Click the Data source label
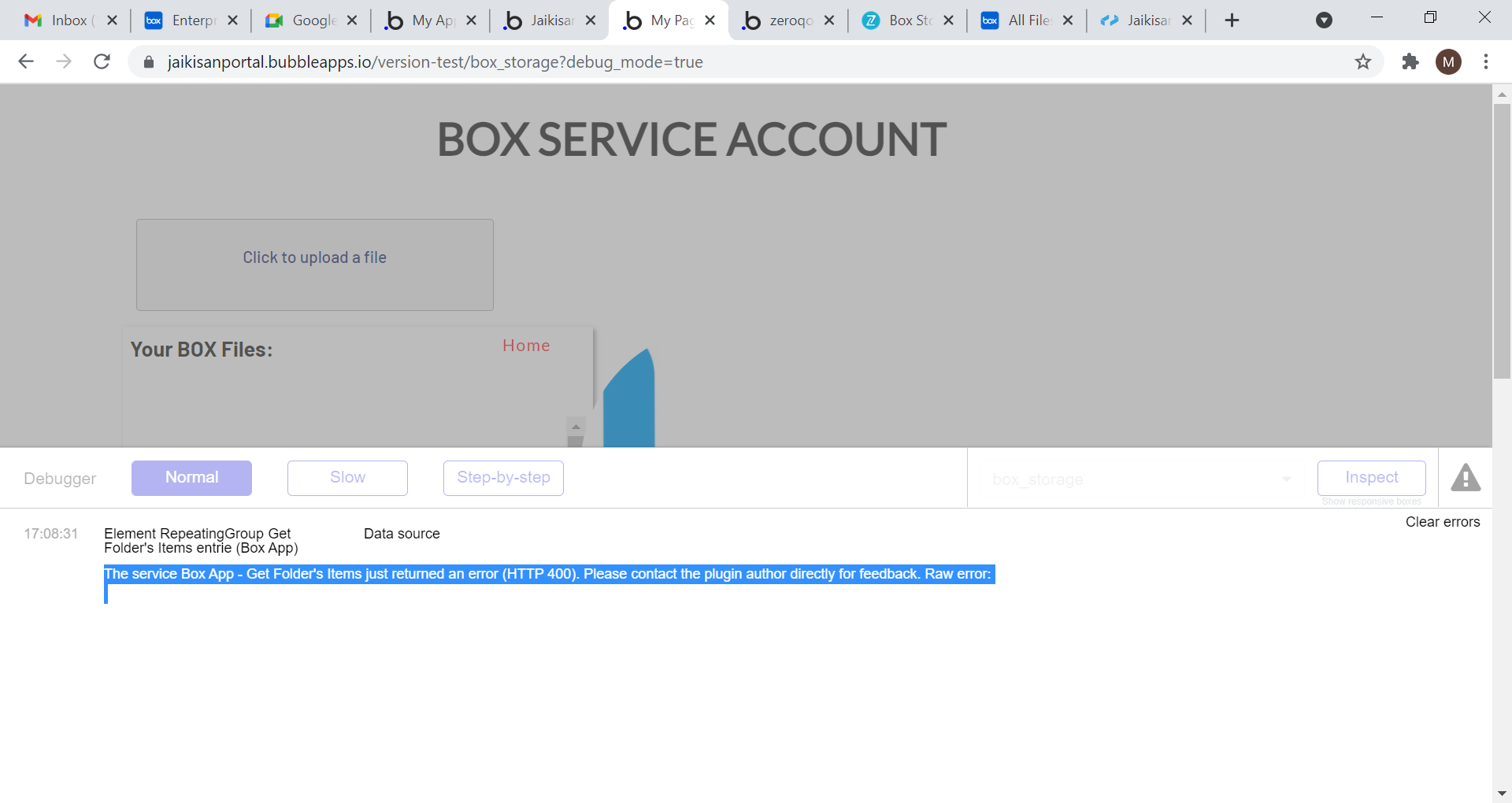The width and height of the screenshot is (1512, 803). pyautogui.click(x=402, y=534)
